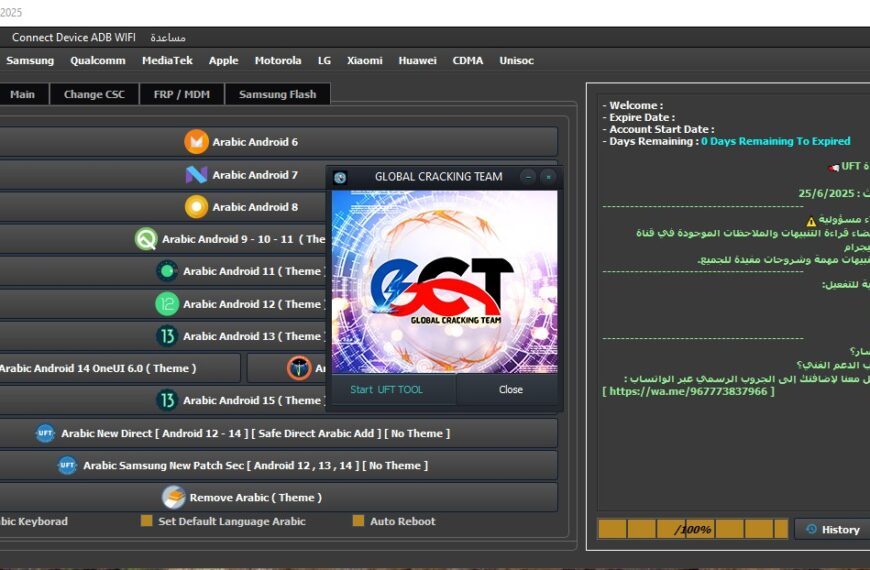Click Arabic New Direct Android 12 - 14 button
This screenshot has width=870, height=570.
(279, 433)
